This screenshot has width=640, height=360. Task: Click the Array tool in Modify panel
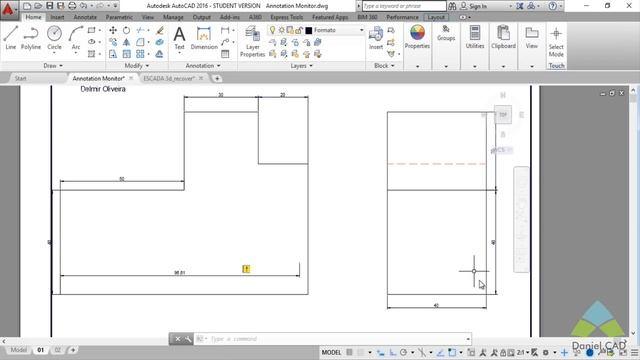point(140,54)
